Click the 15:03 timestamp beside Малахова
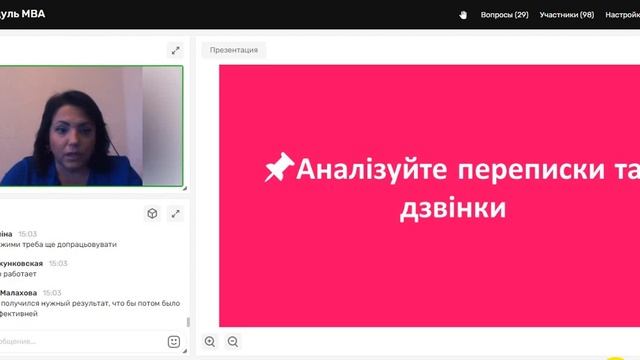The width and height of the screenshot is (640, 360). (x=52, y=293)
